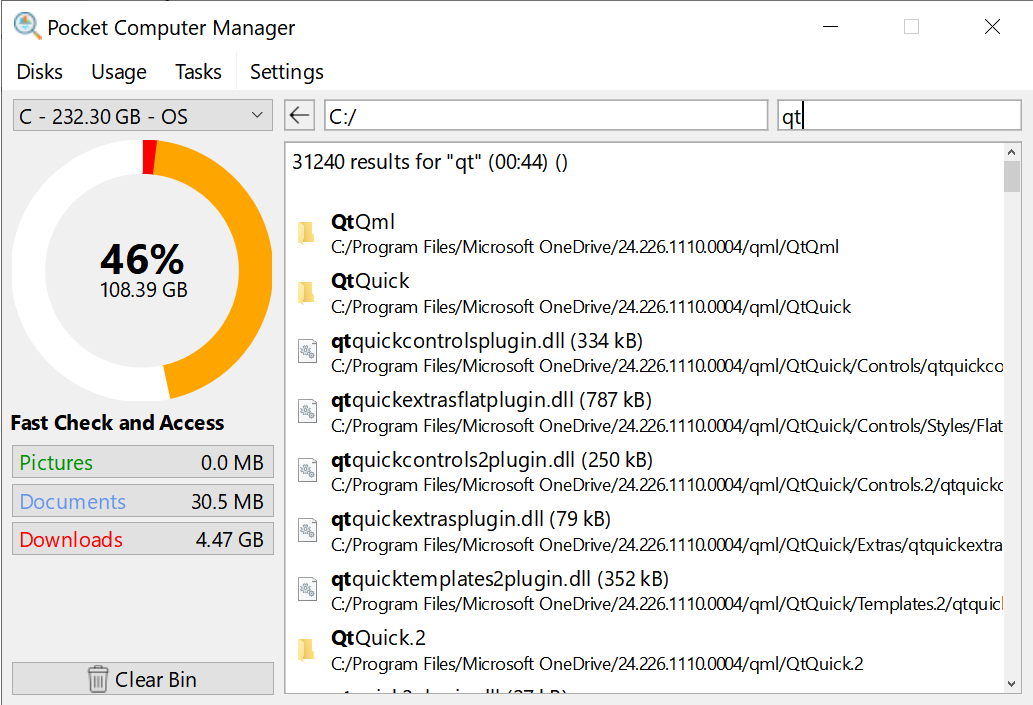The width and height of the screenshot is (1033, 705).
Task: Close the Pocket Computer Manager window
Action: 992,26
